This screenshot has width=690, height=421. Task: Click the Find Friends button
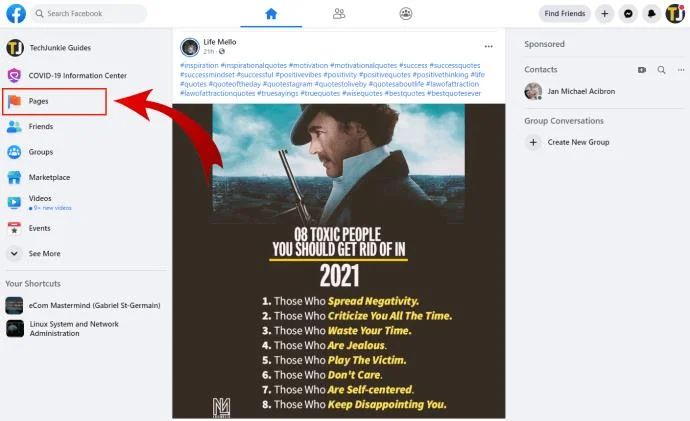click(x=565, y=14)
